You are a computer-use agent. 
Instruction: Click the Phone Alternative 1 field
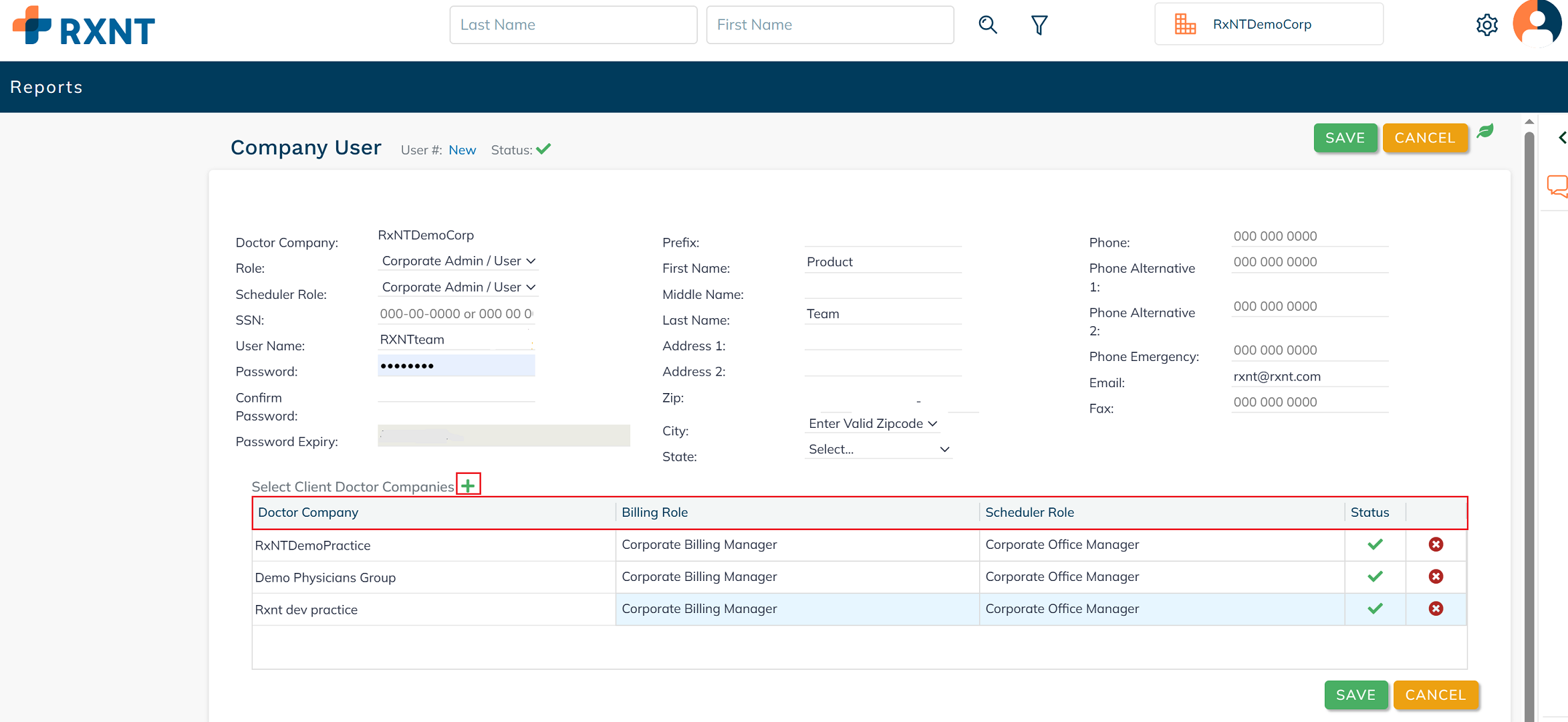pyautogui.click(x=1310, y=262)
